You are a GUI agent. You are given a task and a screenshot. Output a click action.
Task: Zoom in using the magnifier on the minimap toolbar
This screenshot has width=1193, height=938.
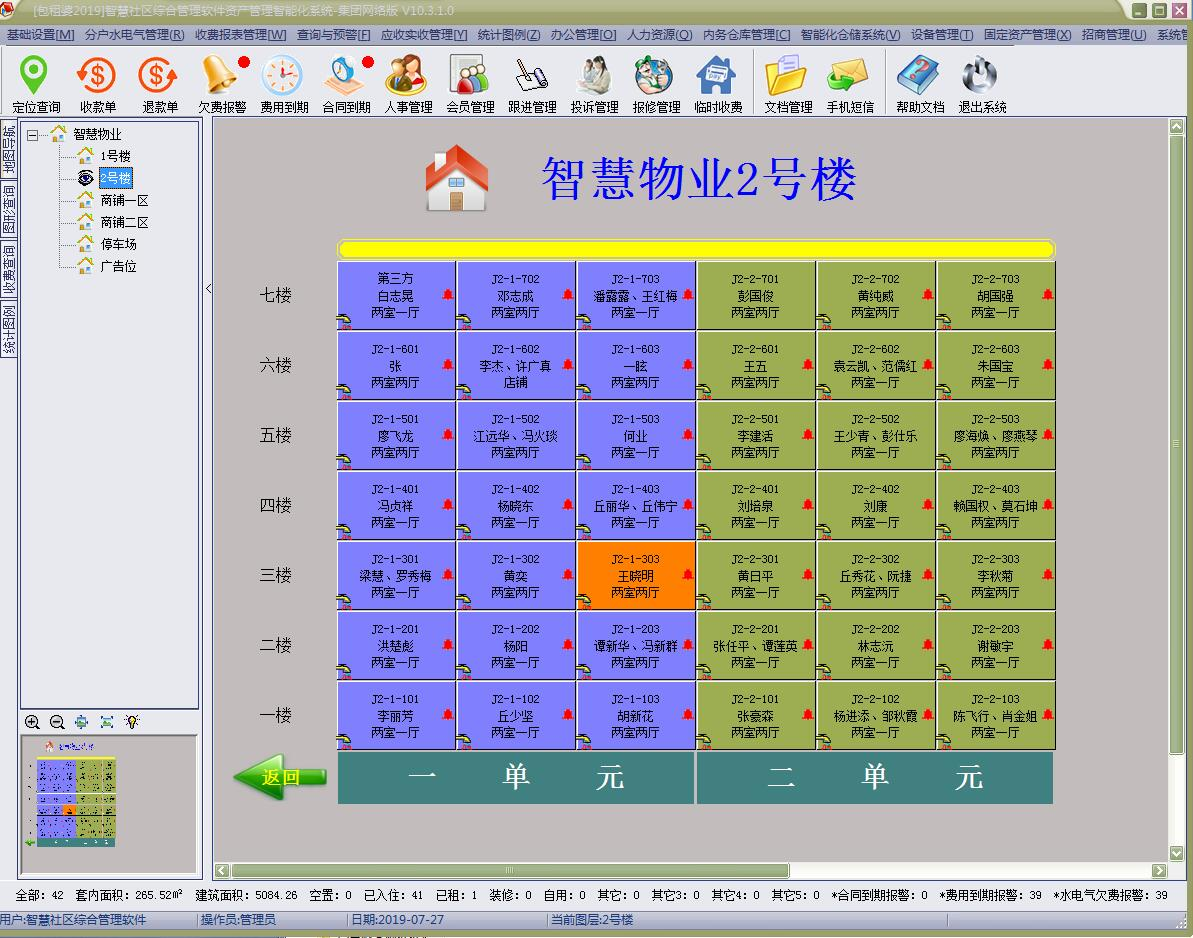pos(33,722)
